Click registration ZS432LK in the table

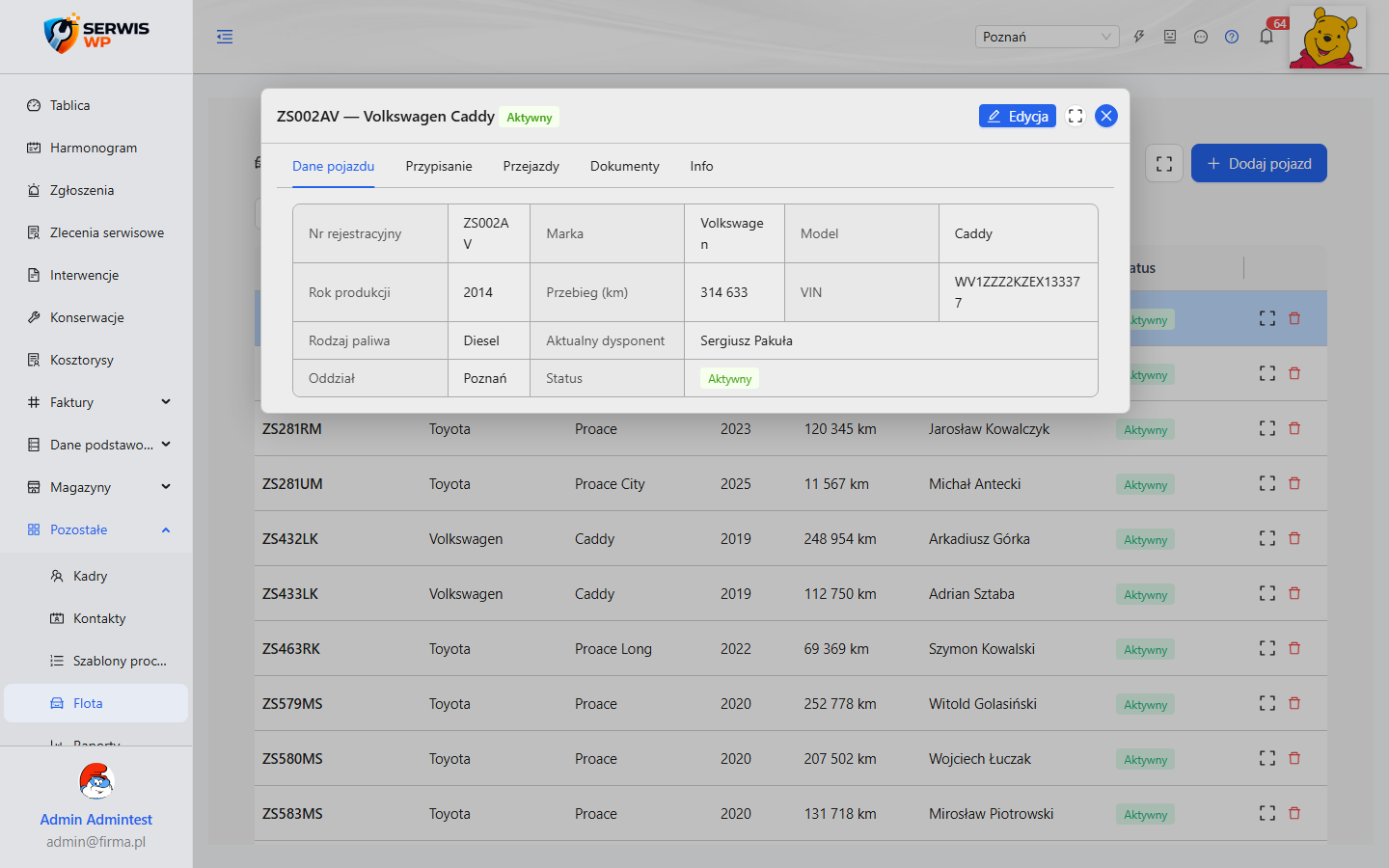(290, 538)
